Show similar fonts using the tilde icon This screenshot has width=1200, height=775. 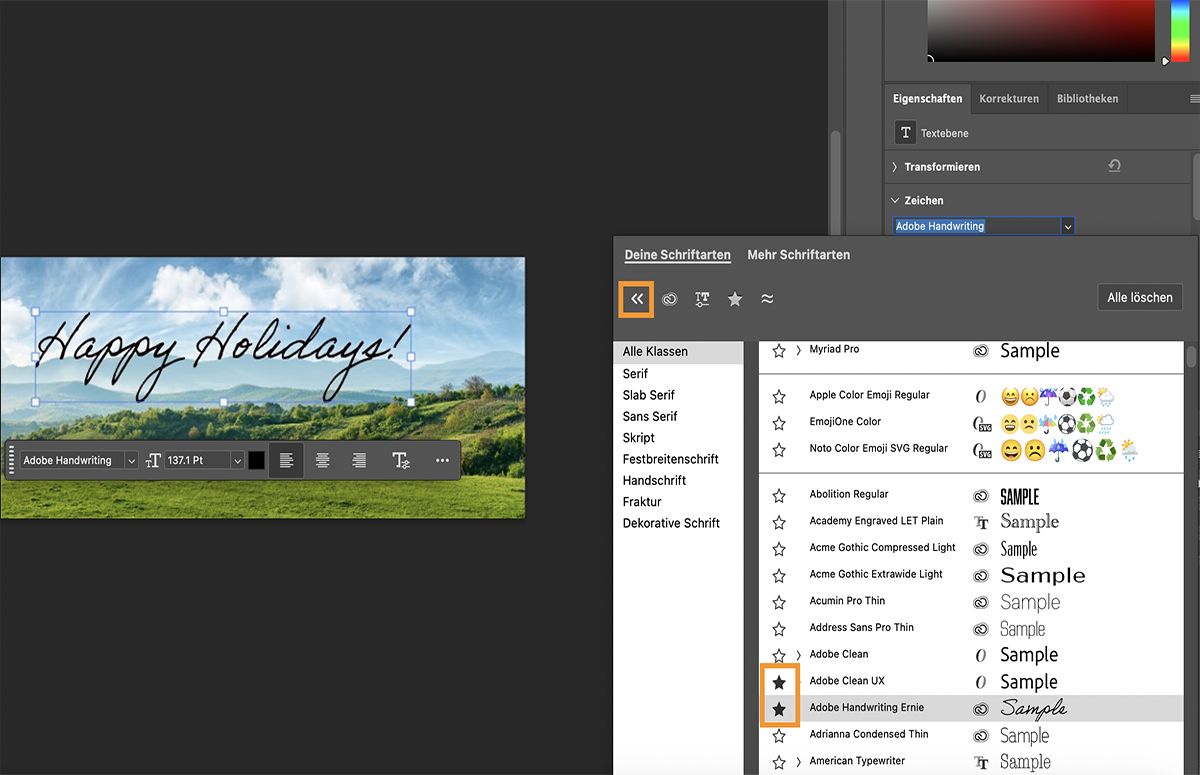click(x=768, y=299)
